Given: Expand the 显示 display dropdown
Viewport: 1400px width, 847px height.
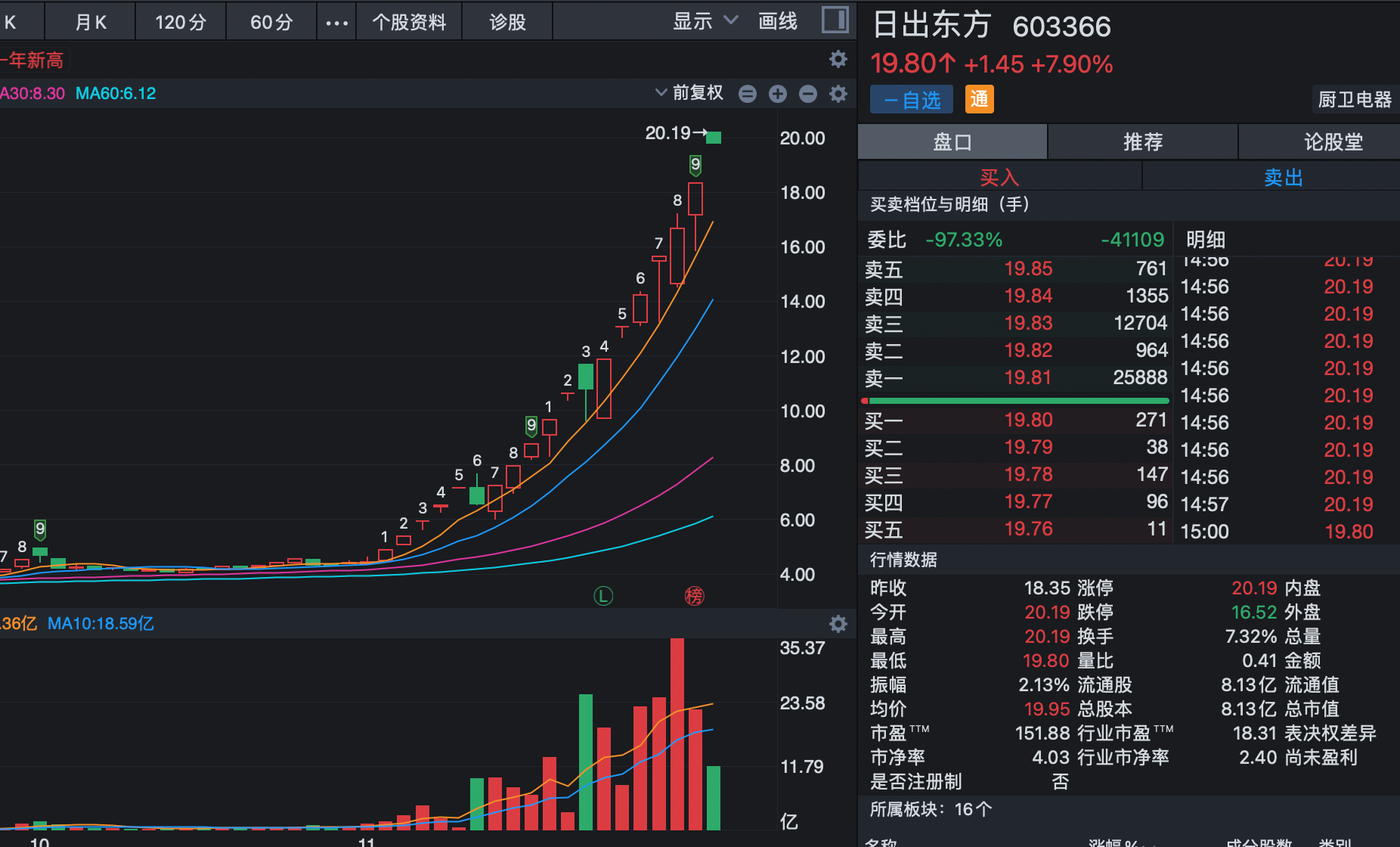Looking at the screenshot, I should (x=705, y=21).
